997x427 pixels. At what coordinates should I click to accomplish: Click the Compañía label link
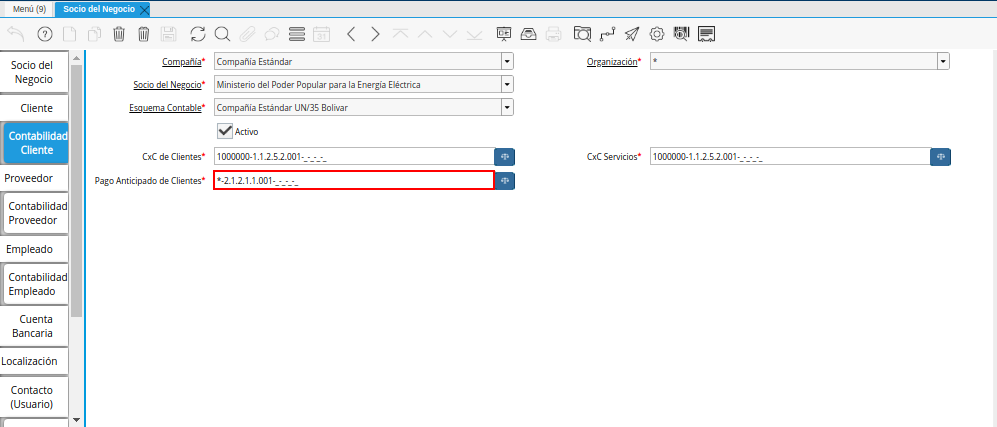182,62
